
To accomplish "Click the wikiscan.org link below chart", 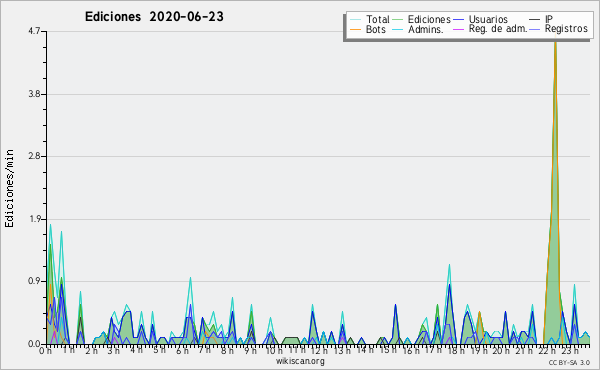I will point(300,361).
